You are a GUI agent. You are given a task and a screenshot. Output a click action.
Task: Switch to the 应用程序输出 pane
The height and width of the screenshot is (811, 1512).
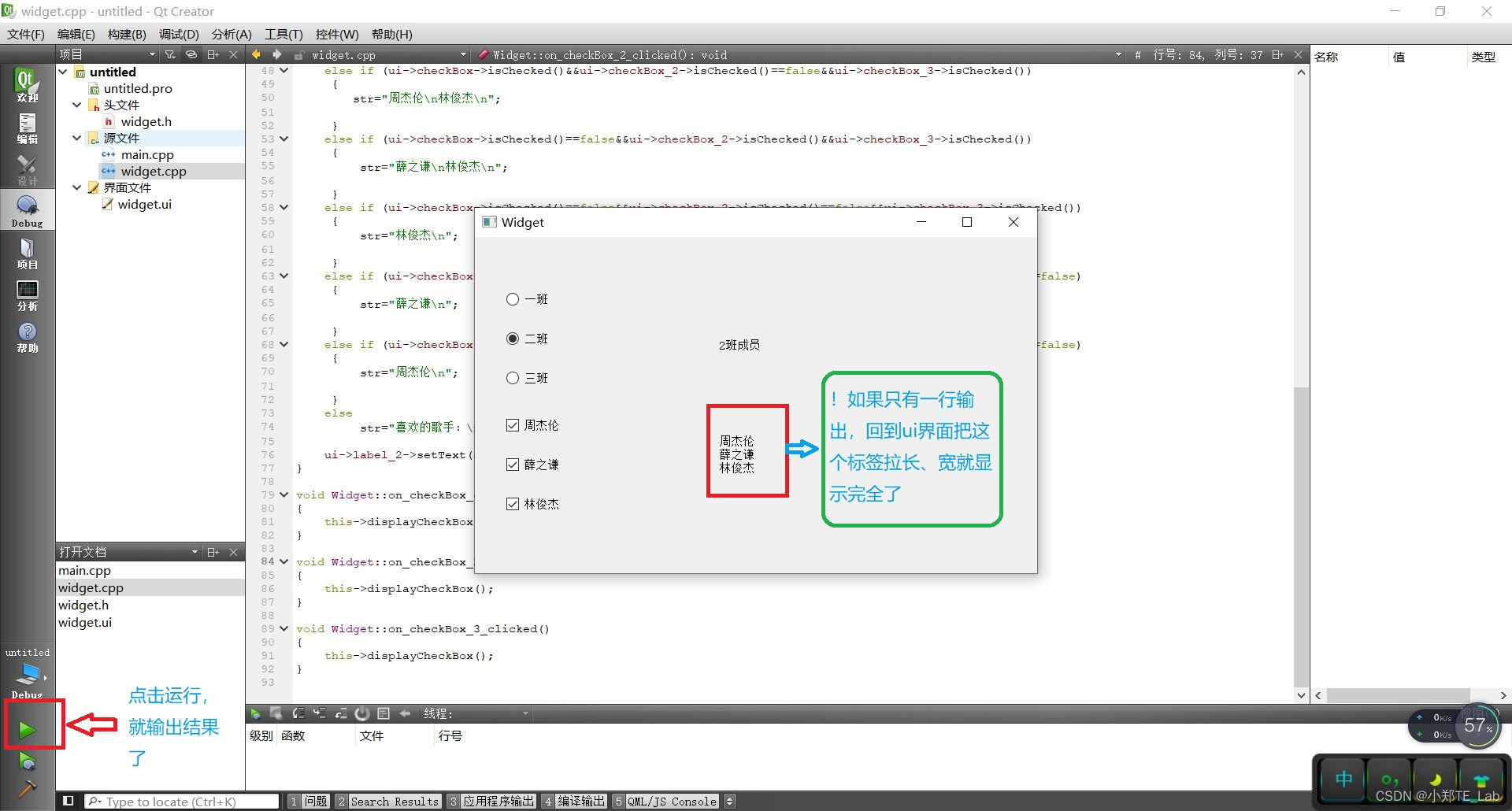point(498,801)
